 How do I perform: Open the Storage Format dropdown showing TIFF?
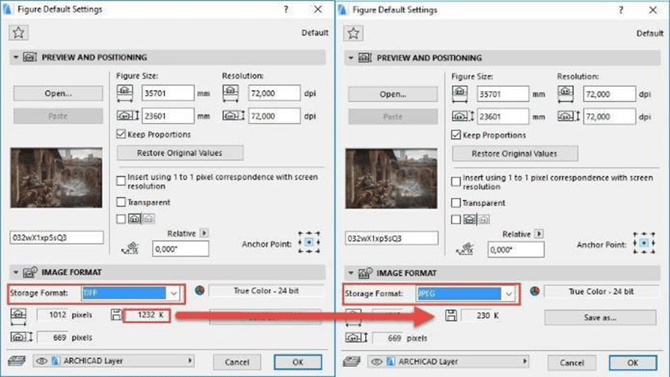(130, 293)
